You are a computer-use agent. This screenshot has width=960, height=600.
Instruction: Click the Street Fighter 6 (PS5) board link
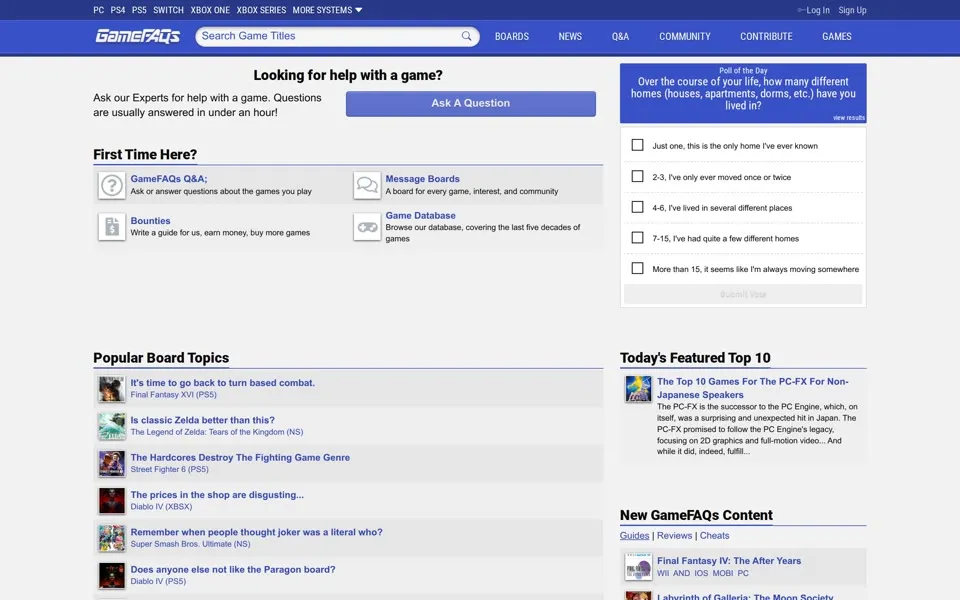pos(170,470)
